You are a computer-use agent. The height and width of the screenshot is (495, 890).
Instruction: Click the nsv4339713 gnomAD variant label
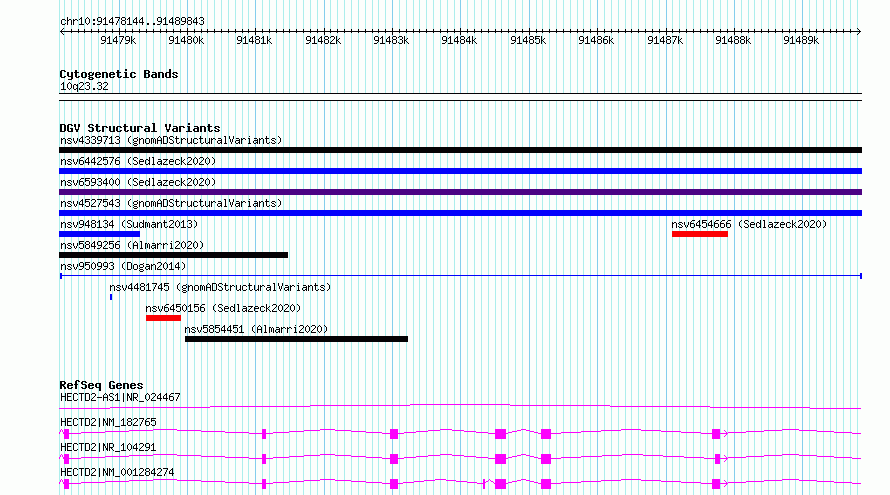(x=170, y=140)
